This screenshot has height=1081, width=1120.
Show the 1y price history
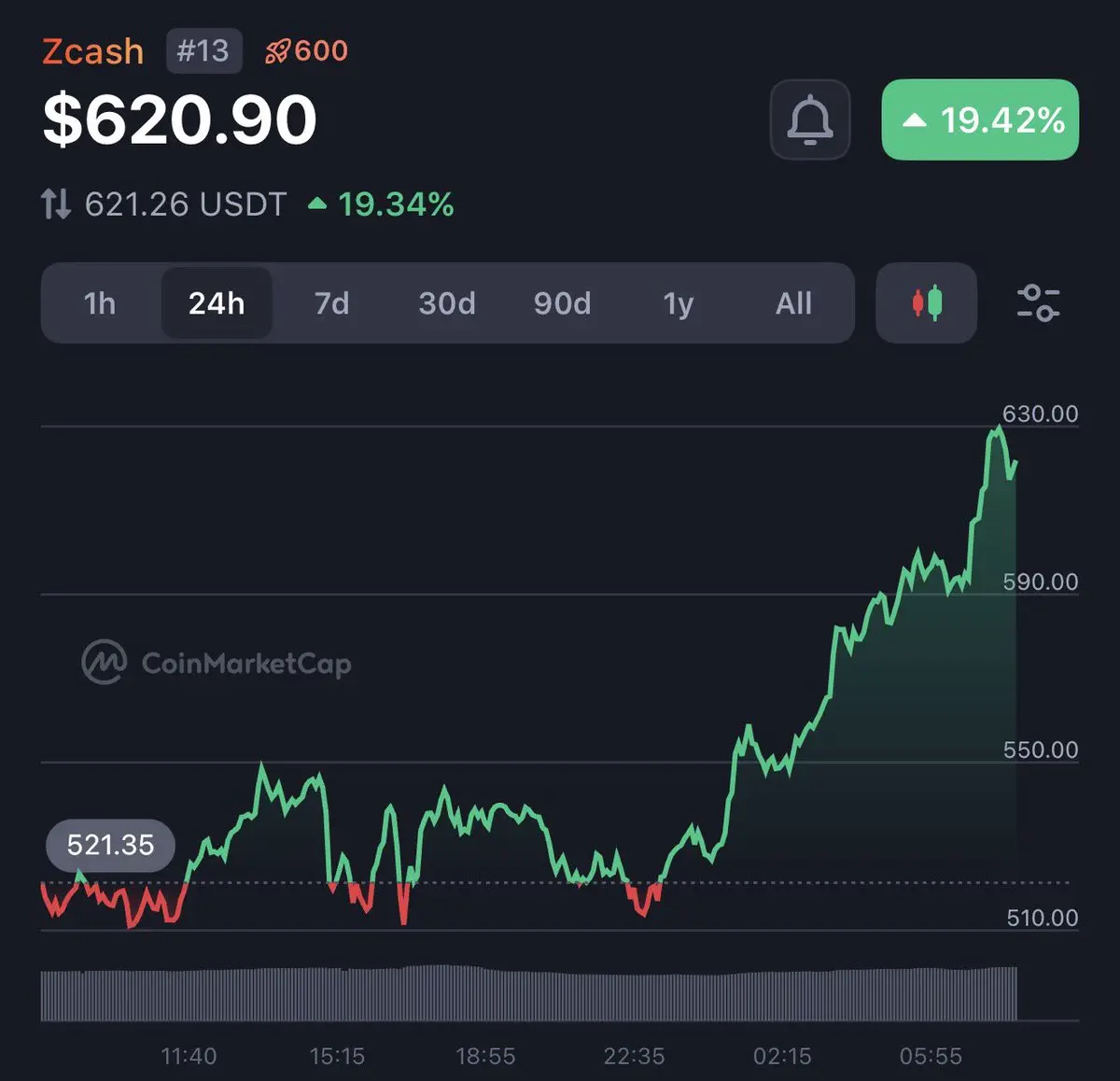[x=679, y=303]
